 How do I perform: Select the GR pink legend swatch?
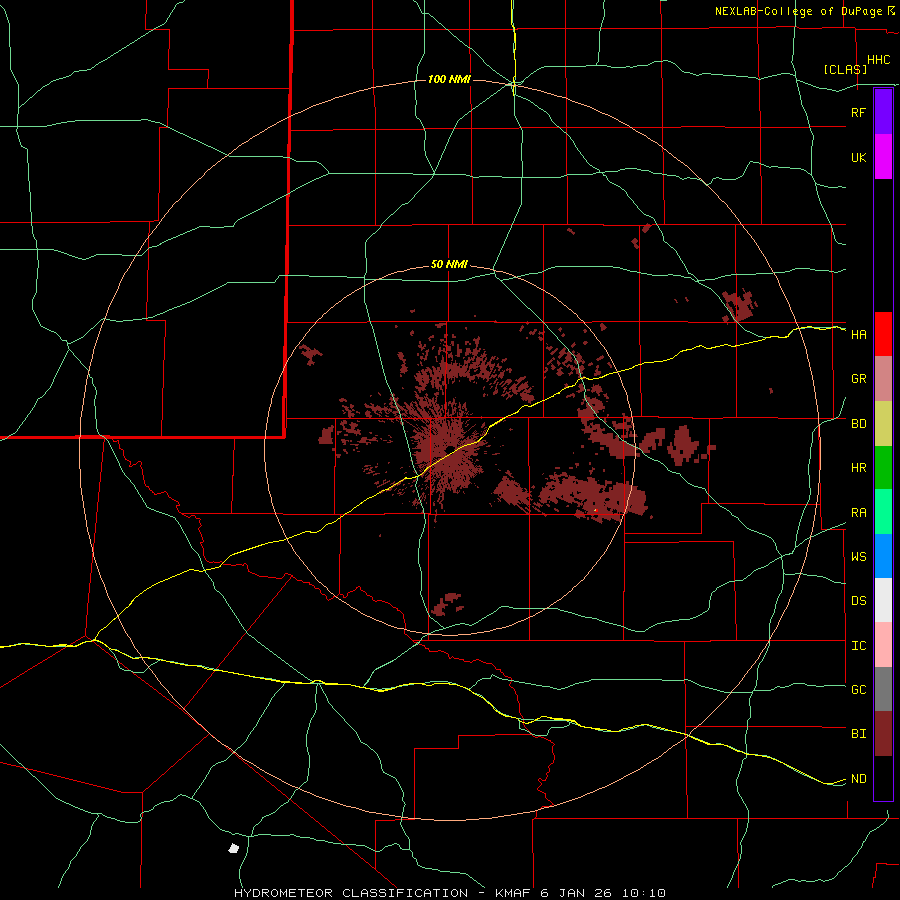point(883,379)
